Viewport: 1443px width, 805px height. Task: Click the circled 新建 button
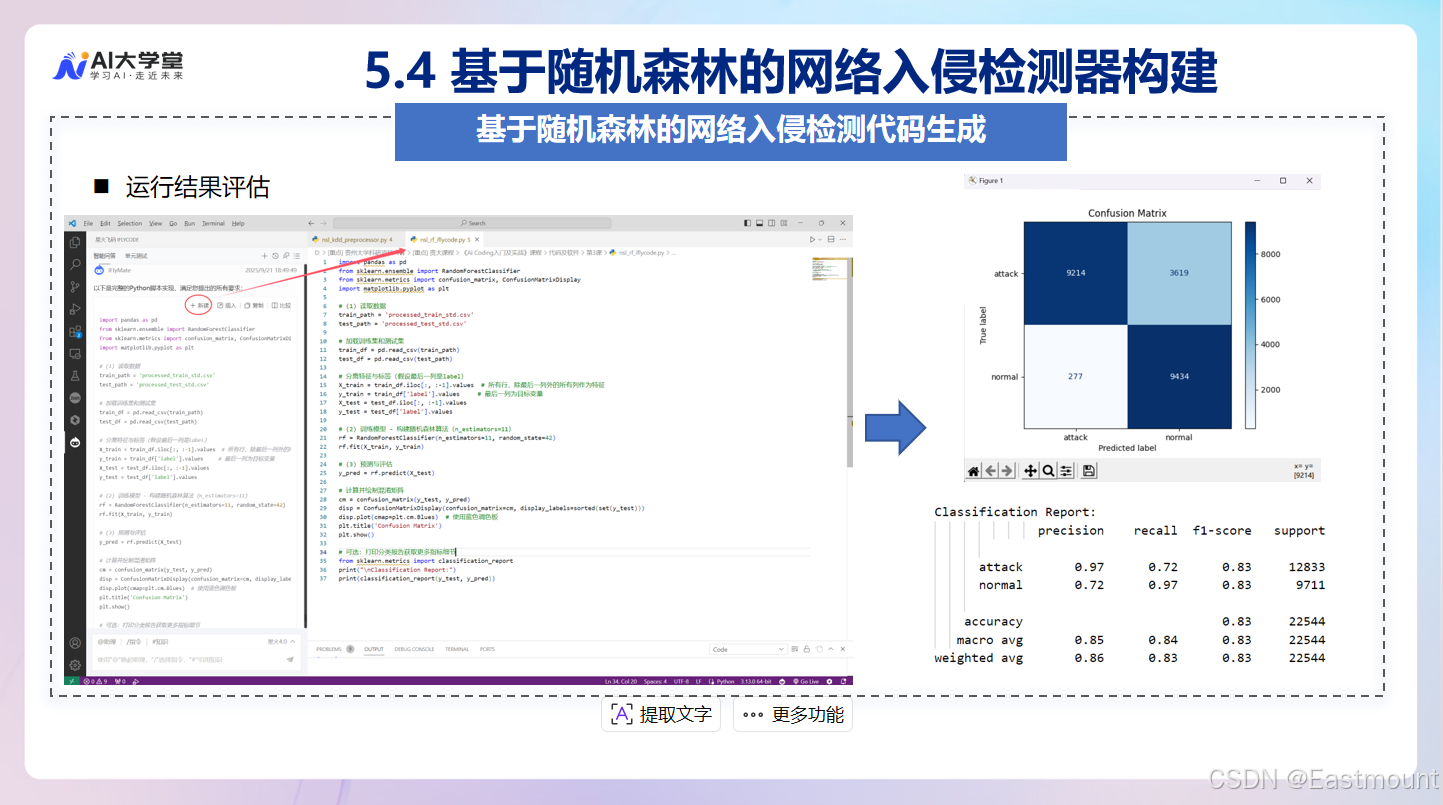pos(198,305)
